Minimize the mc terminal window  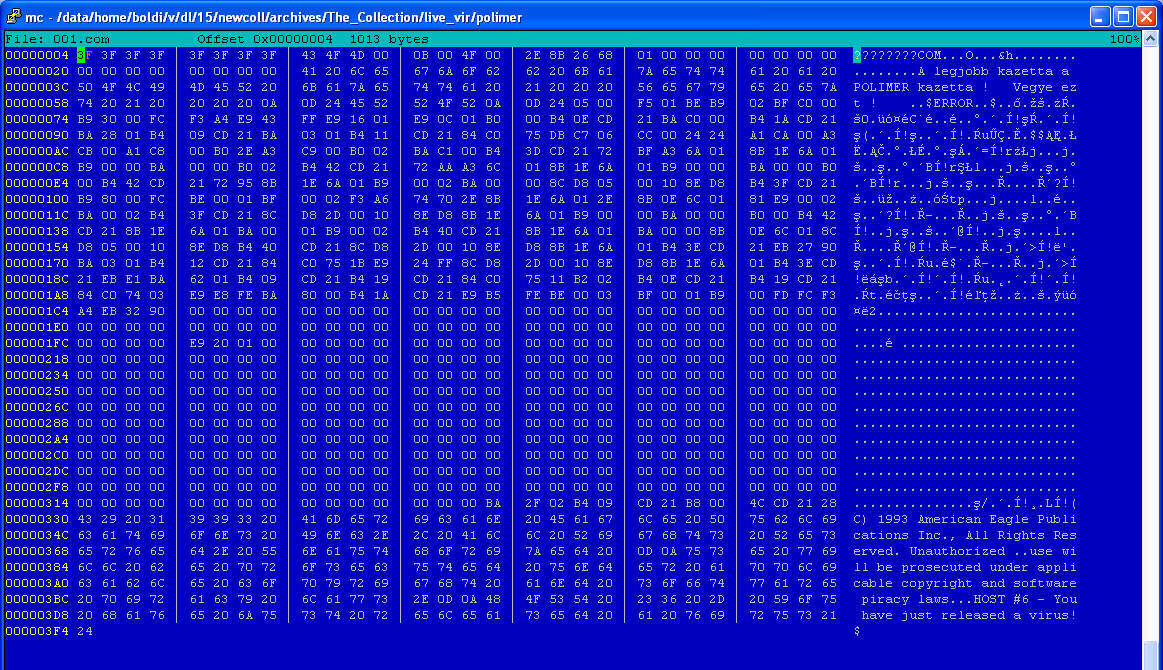click(x=1100, y=16)
